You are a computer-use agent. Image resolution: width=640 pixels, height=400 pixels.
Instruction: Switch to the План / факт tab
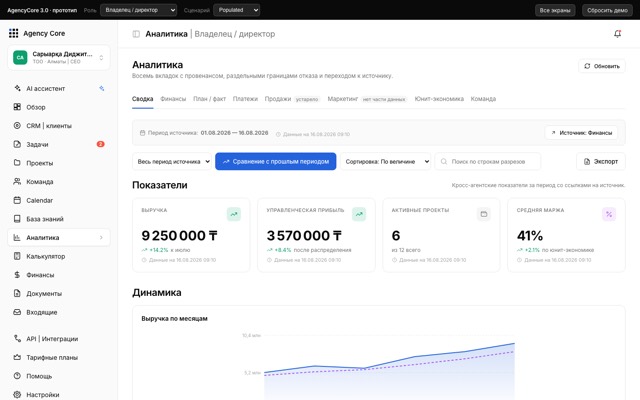click(209, 99)
